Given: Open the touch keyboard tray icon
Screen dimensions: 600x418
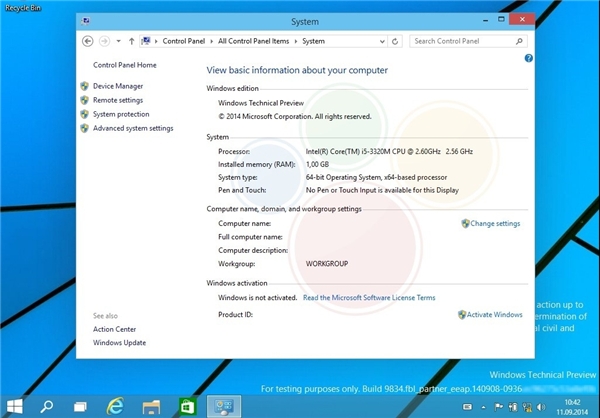Looking at the screenshot, I should coord(467,407).
